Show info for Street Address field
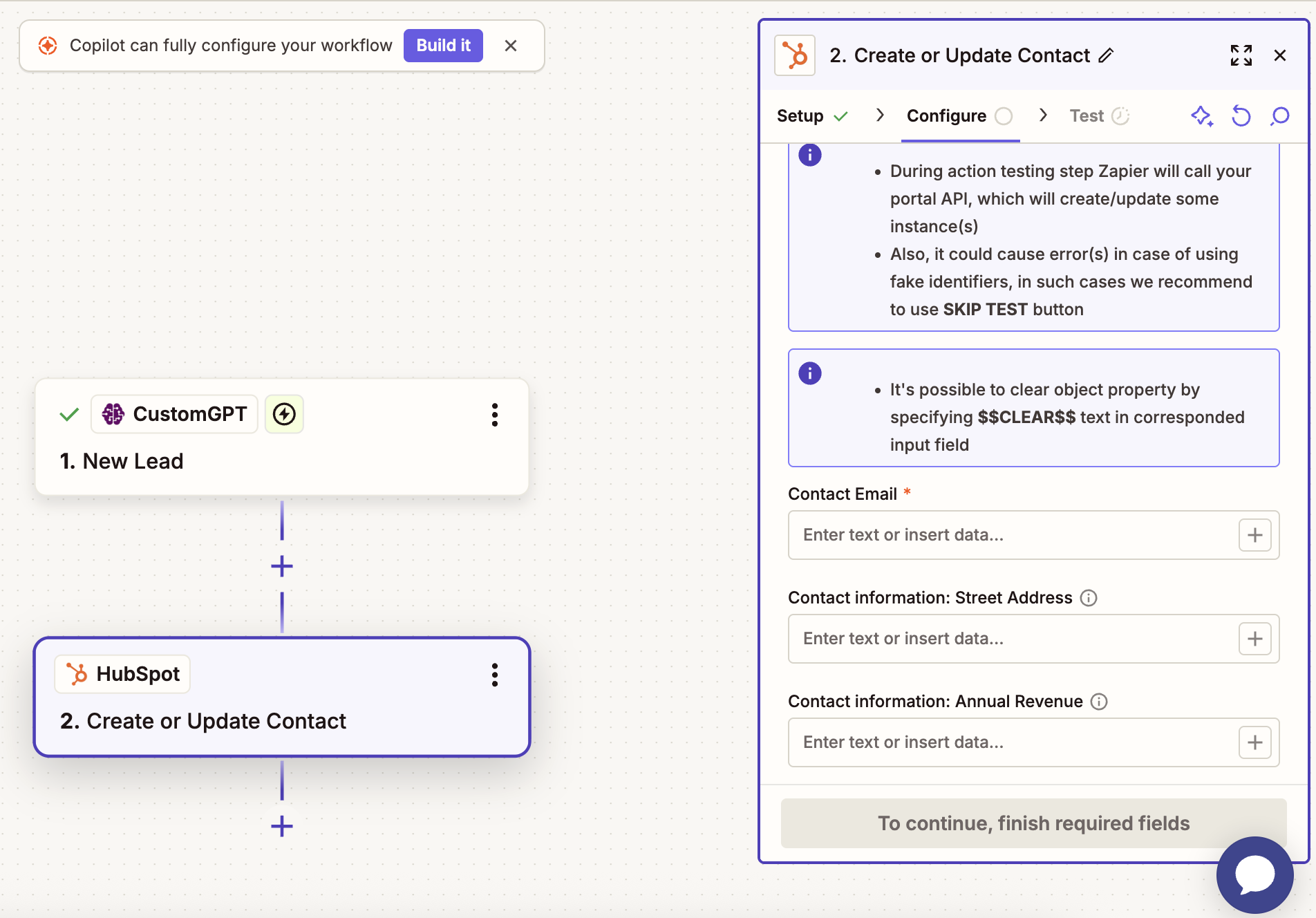This screenshot has width=1316, height=918. [x=1089, y=598]
